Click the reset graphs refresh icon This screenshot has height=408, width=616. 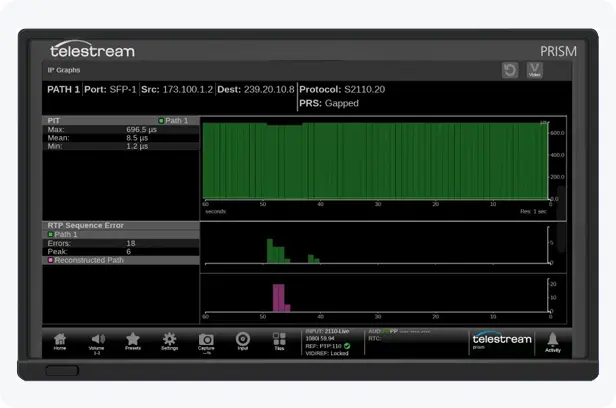coord(510,70)
